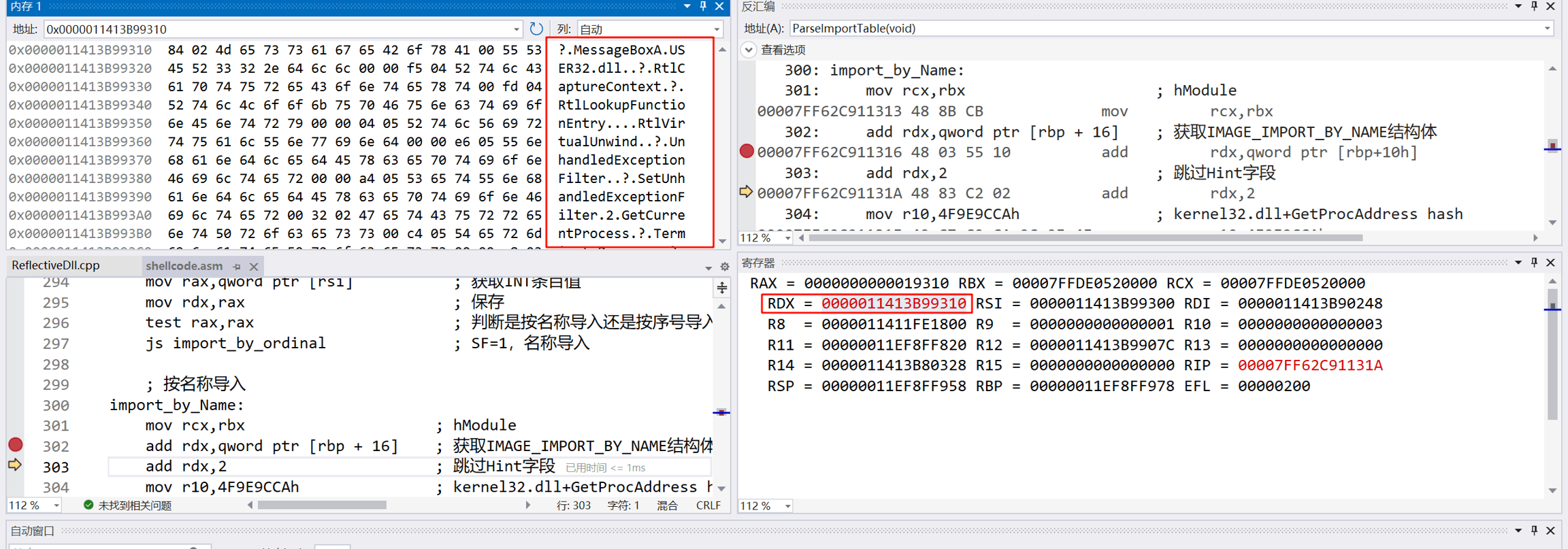Screen dimensions: 1568x549
Task: Click the editor split-window icon
Action: coord(722,288)
